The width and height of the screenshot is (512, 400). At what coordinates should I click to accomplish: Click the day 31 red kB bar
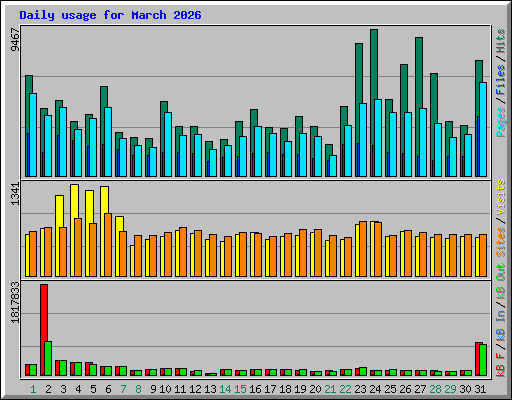(477, 359)
